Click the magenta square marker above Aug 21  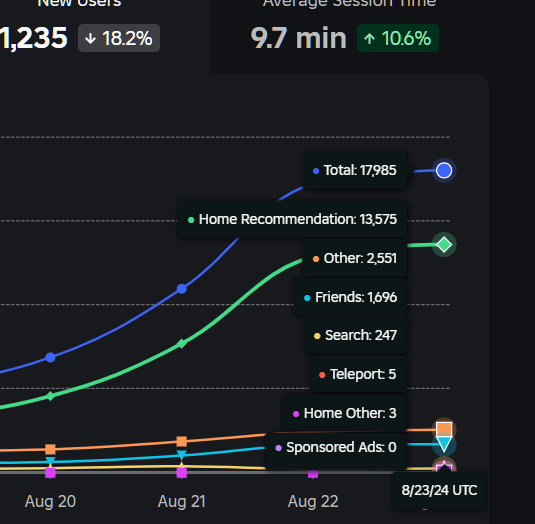tap(182, 473)
